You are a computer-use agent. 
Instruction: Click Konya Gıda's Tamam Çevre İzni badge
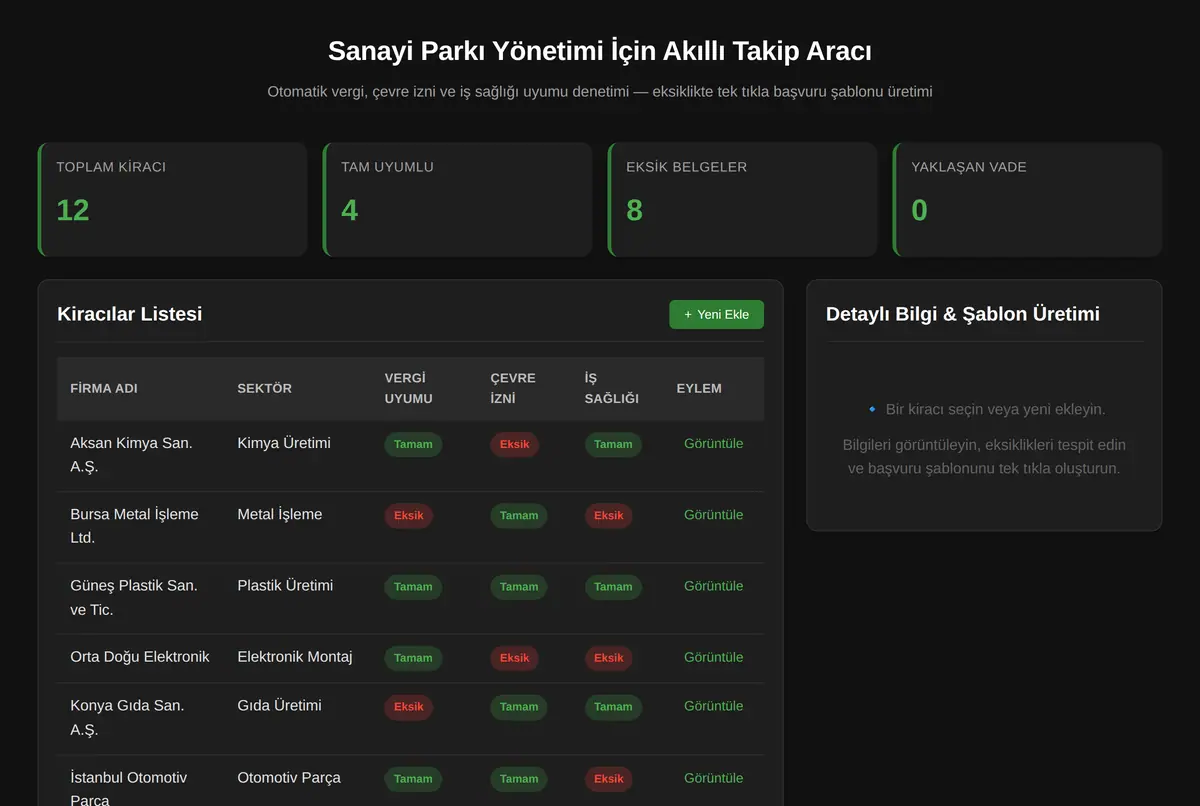(x=519, y=707)
